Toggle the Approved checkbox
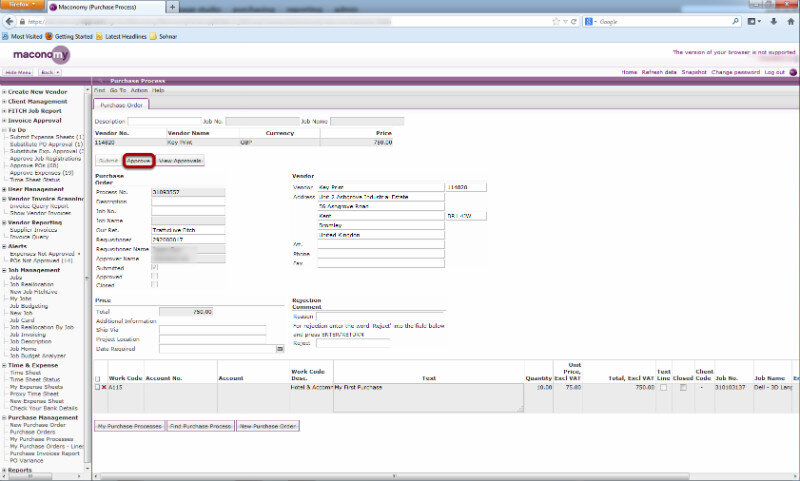The image size is (800, 481). coord(154,276)
